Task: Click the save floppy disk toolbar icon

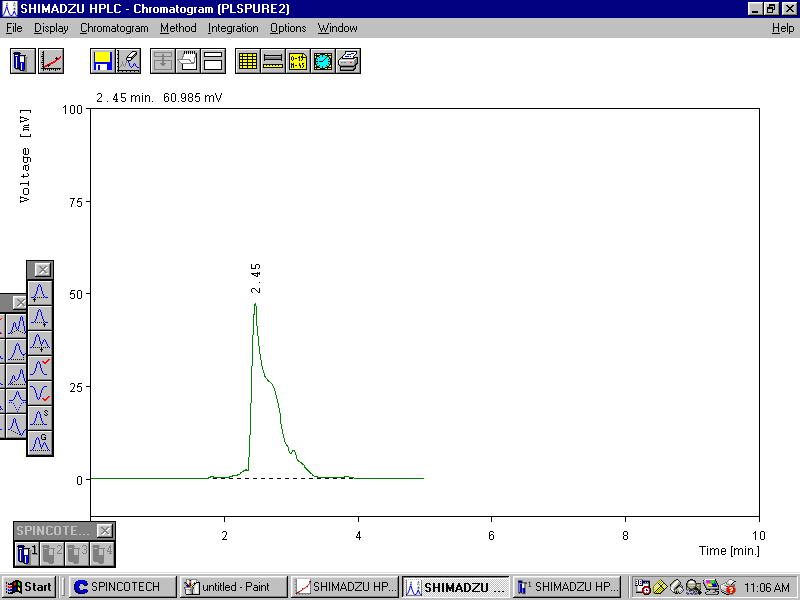Action: [101, 61]
